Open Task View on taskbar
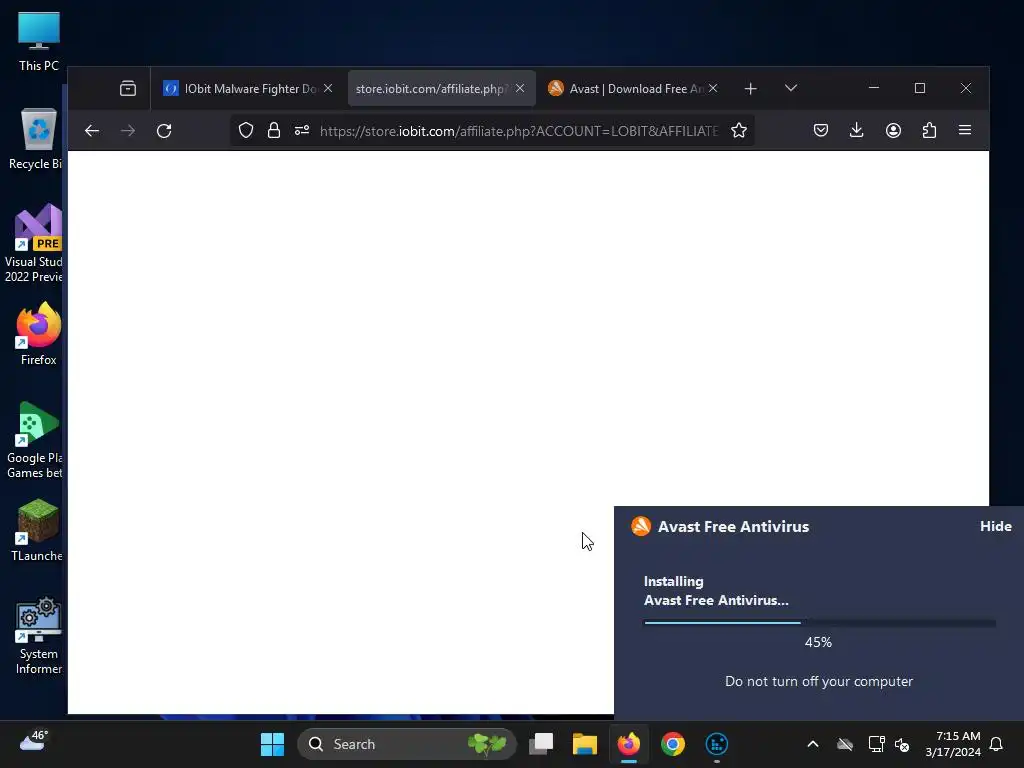This screenshot has width=1024, height=768. [541, 744]
